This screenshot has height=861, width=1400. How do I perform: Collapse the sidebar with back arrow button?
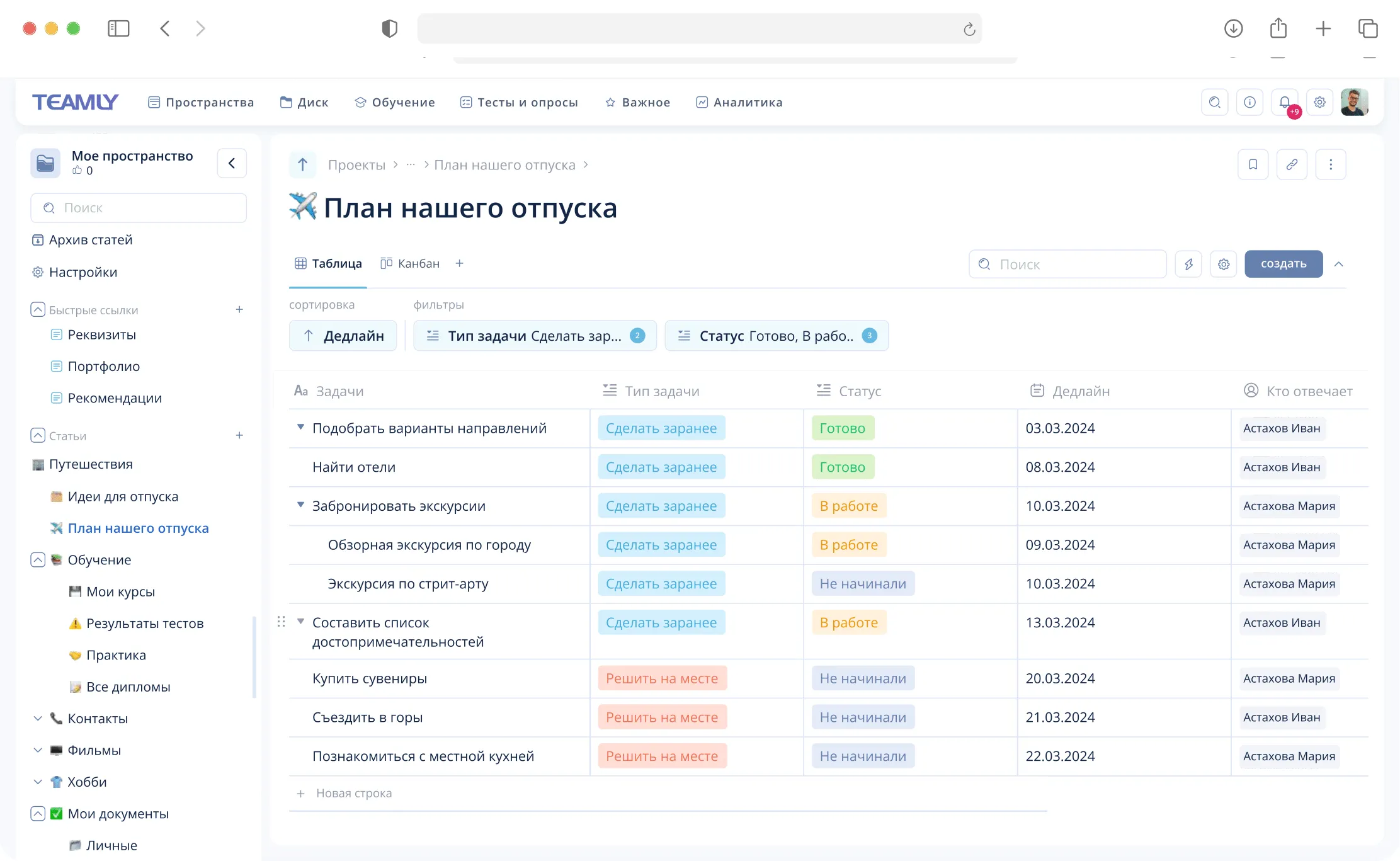pos(232,164)
